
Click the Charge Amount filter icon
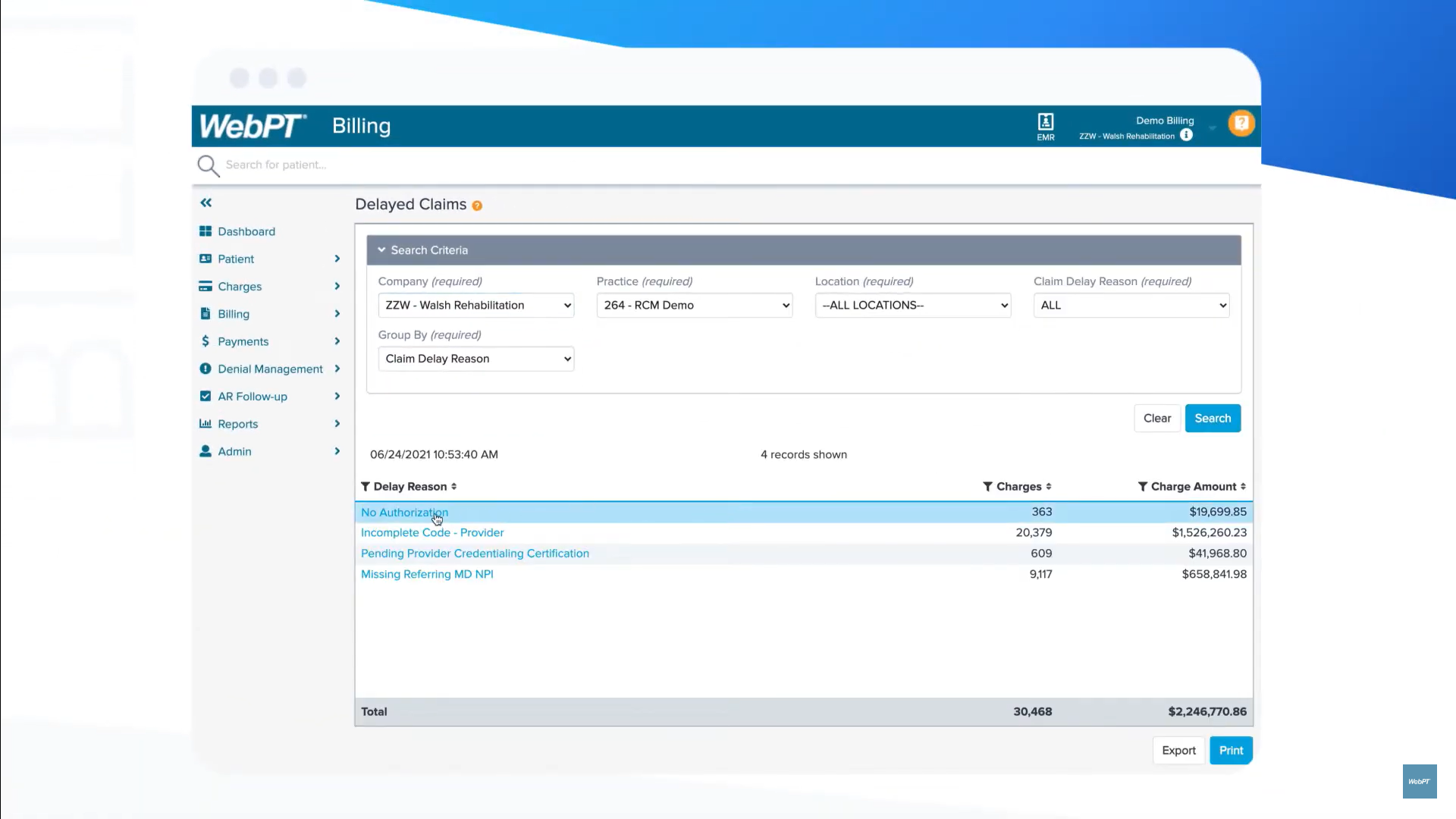(1142, 487)
